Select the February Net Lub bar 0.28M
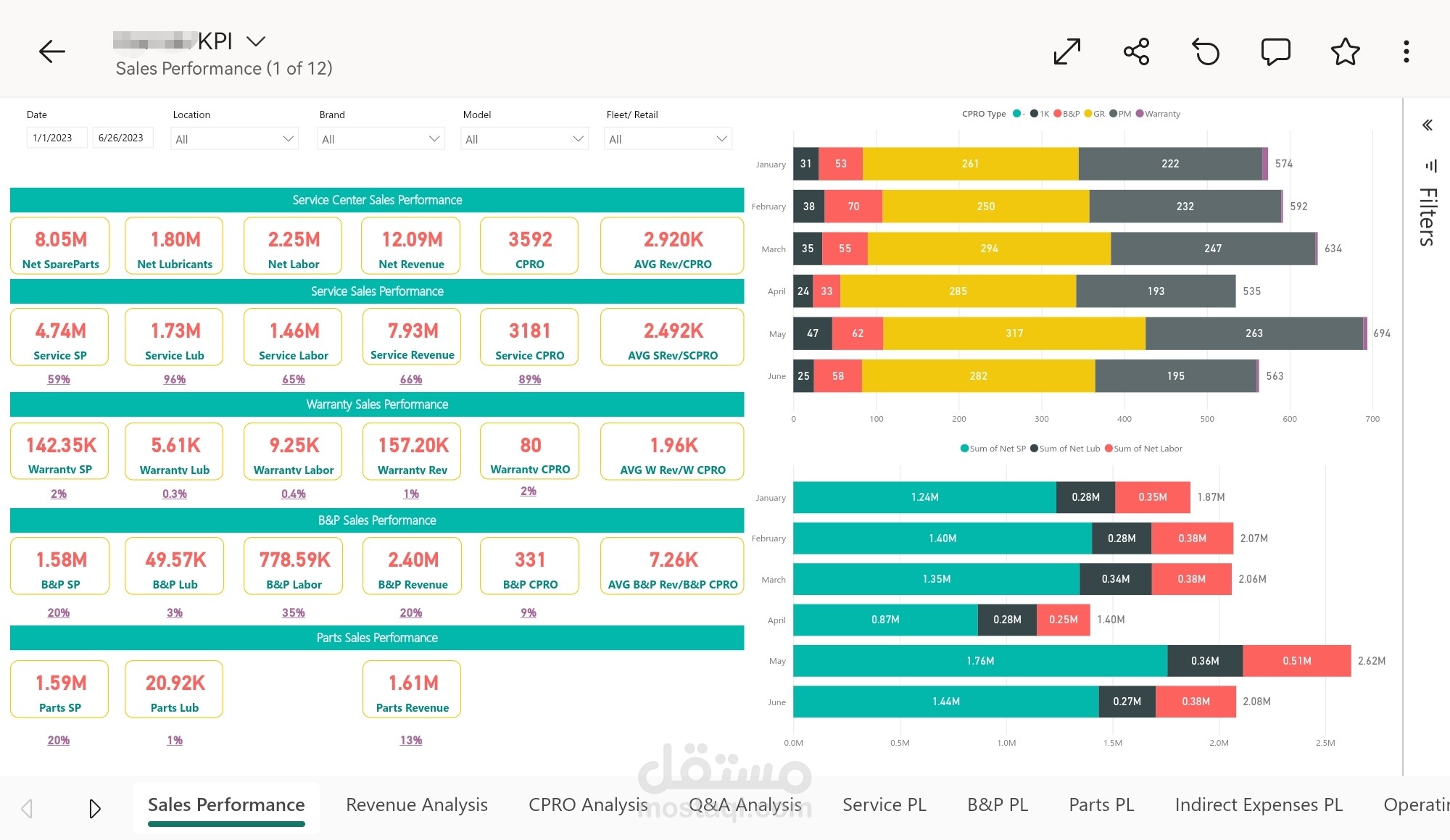1450x840 pixels. pos(1122,538)
